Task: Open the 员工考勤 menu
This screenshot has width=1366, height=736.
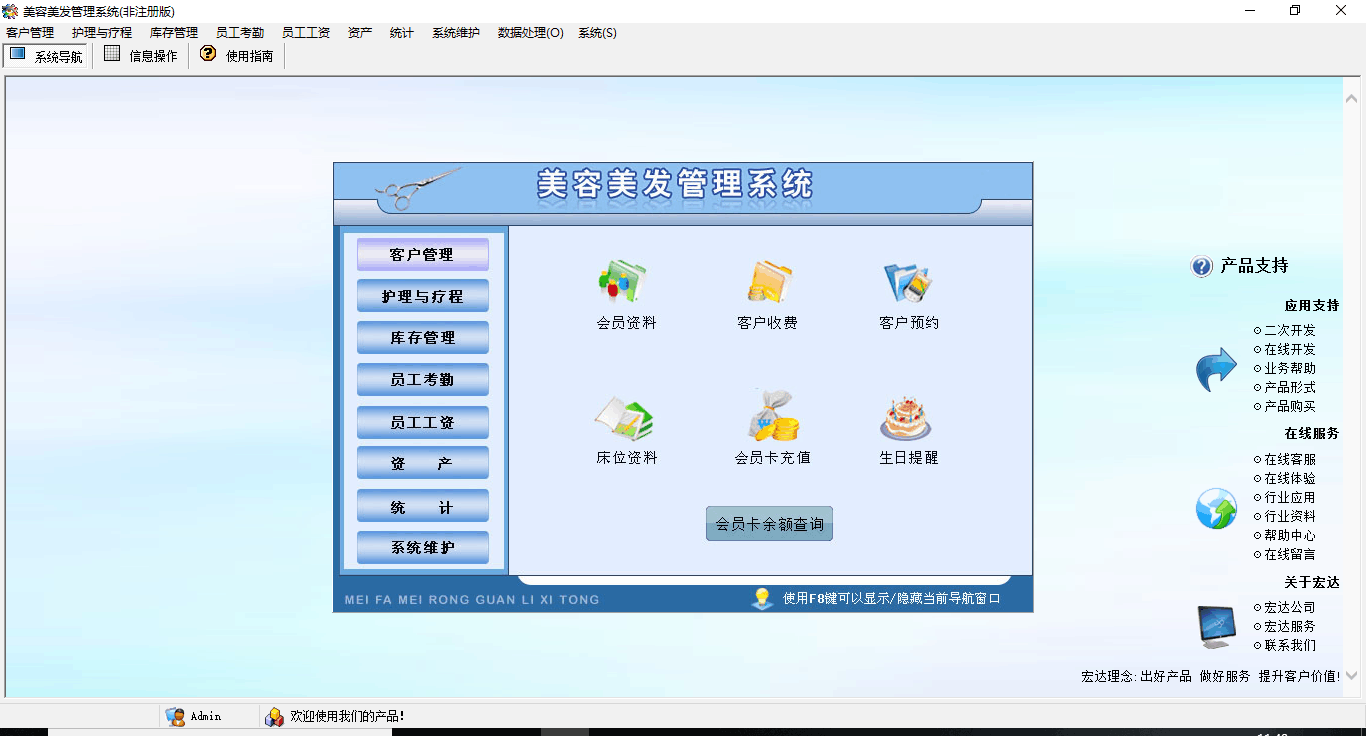Action: [240, 33]
